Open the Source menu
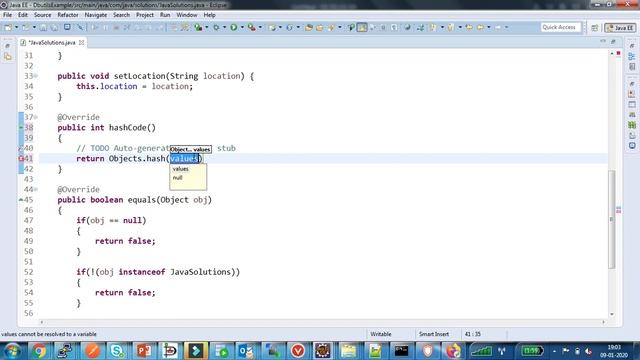640x360 pixels. point(42,15)
